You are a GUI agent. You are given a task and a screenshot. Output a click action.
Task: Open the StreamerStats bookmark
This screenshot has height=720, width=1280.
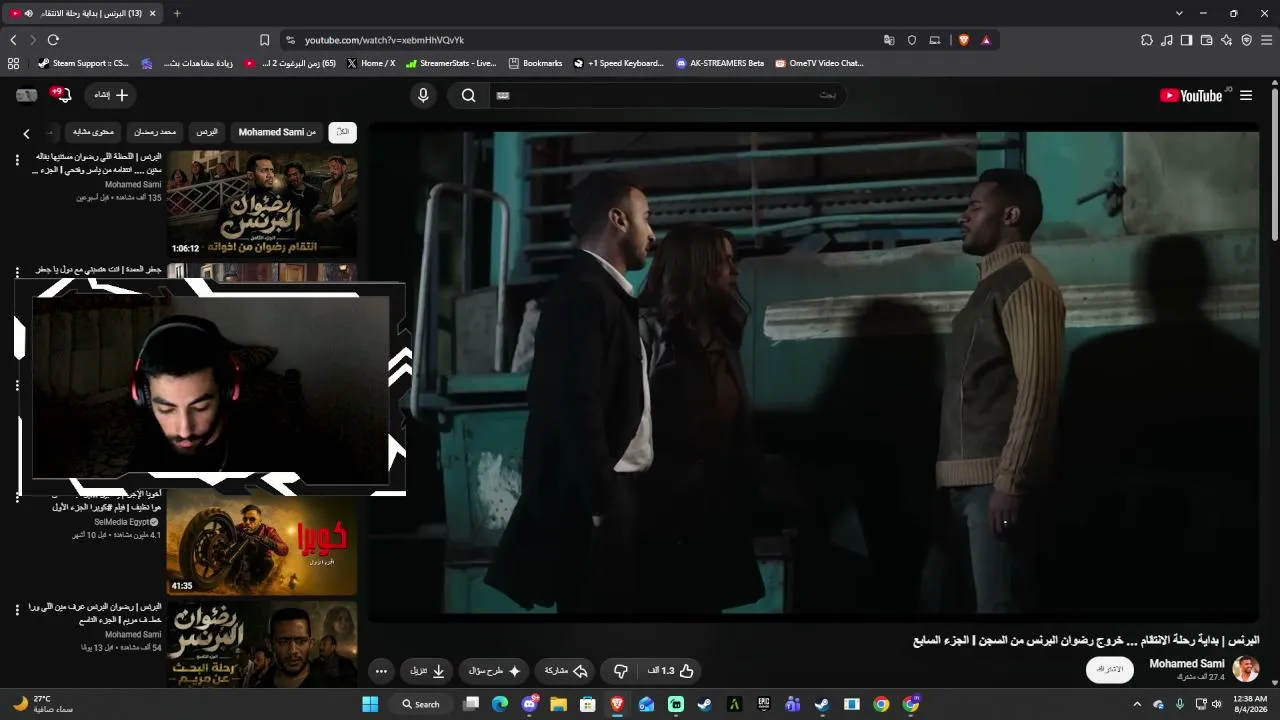coord(451,63)
